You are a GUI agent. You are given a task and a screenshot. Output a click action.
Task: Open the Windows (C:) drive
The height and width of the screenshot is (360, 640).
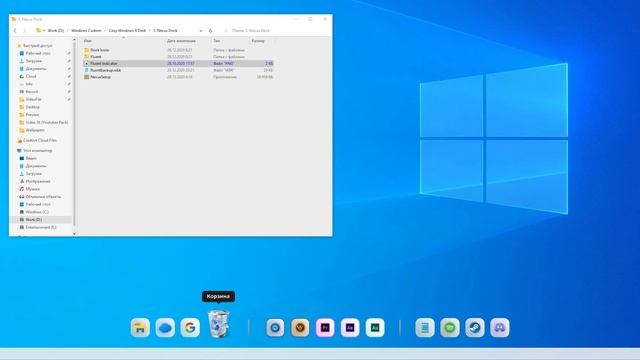click(x=37, y=212)
